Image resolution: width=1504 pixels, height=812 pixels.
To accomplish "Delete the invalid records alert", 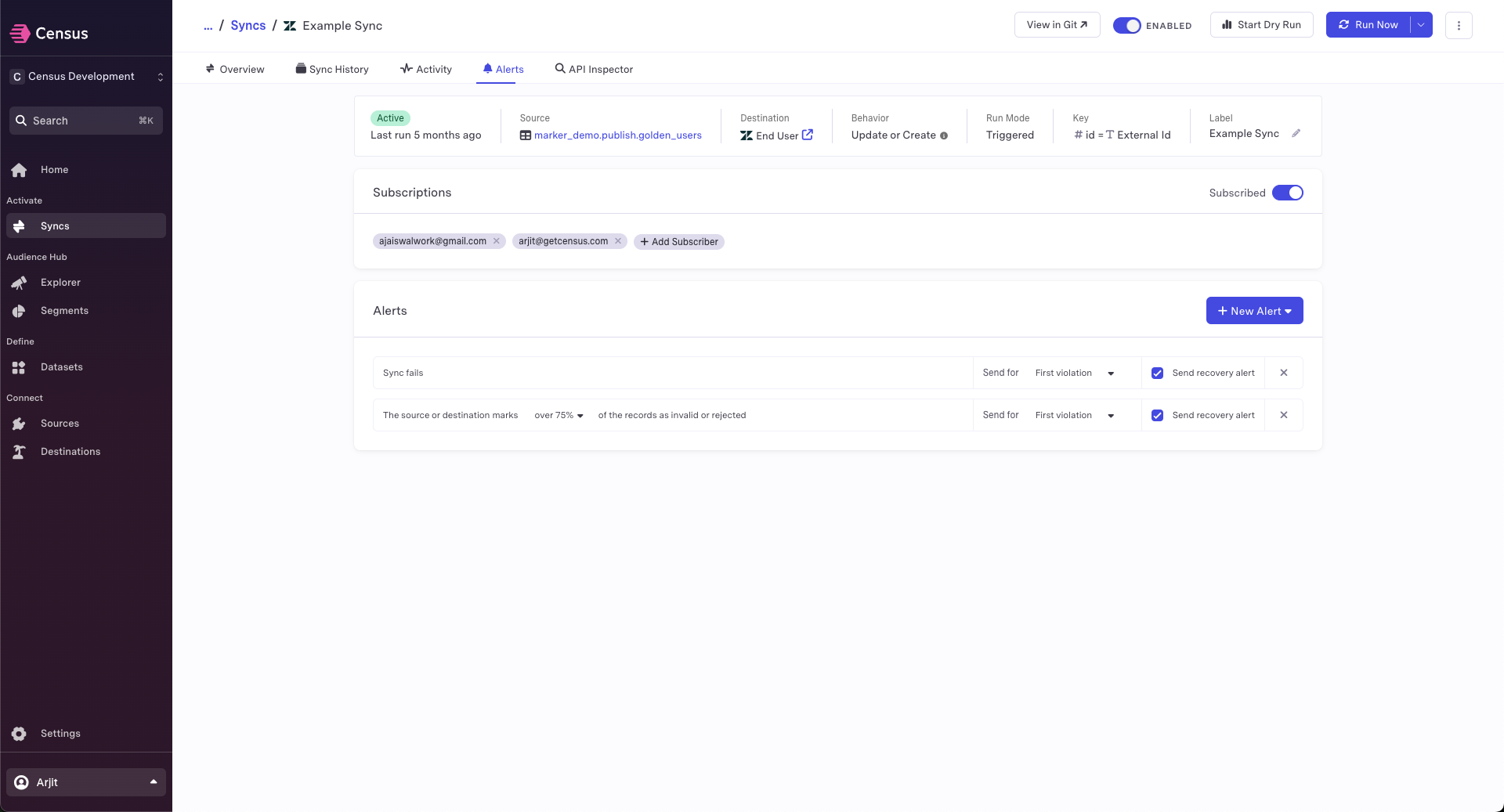I will 1284,415.
